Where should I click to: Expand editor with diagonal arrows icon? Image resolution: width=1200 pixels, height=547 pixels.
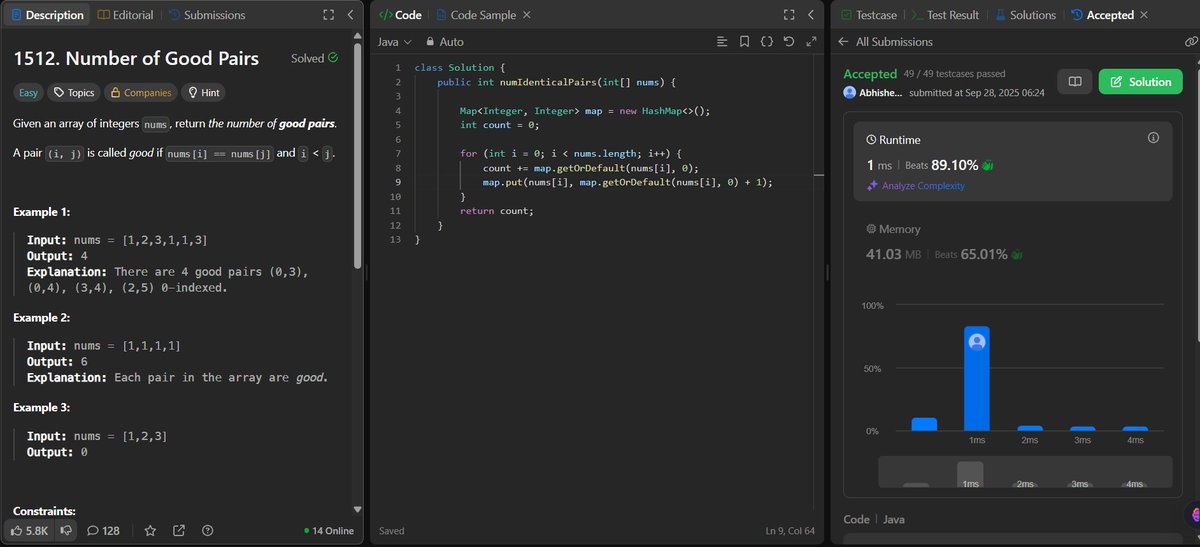[x=809, y=42]
